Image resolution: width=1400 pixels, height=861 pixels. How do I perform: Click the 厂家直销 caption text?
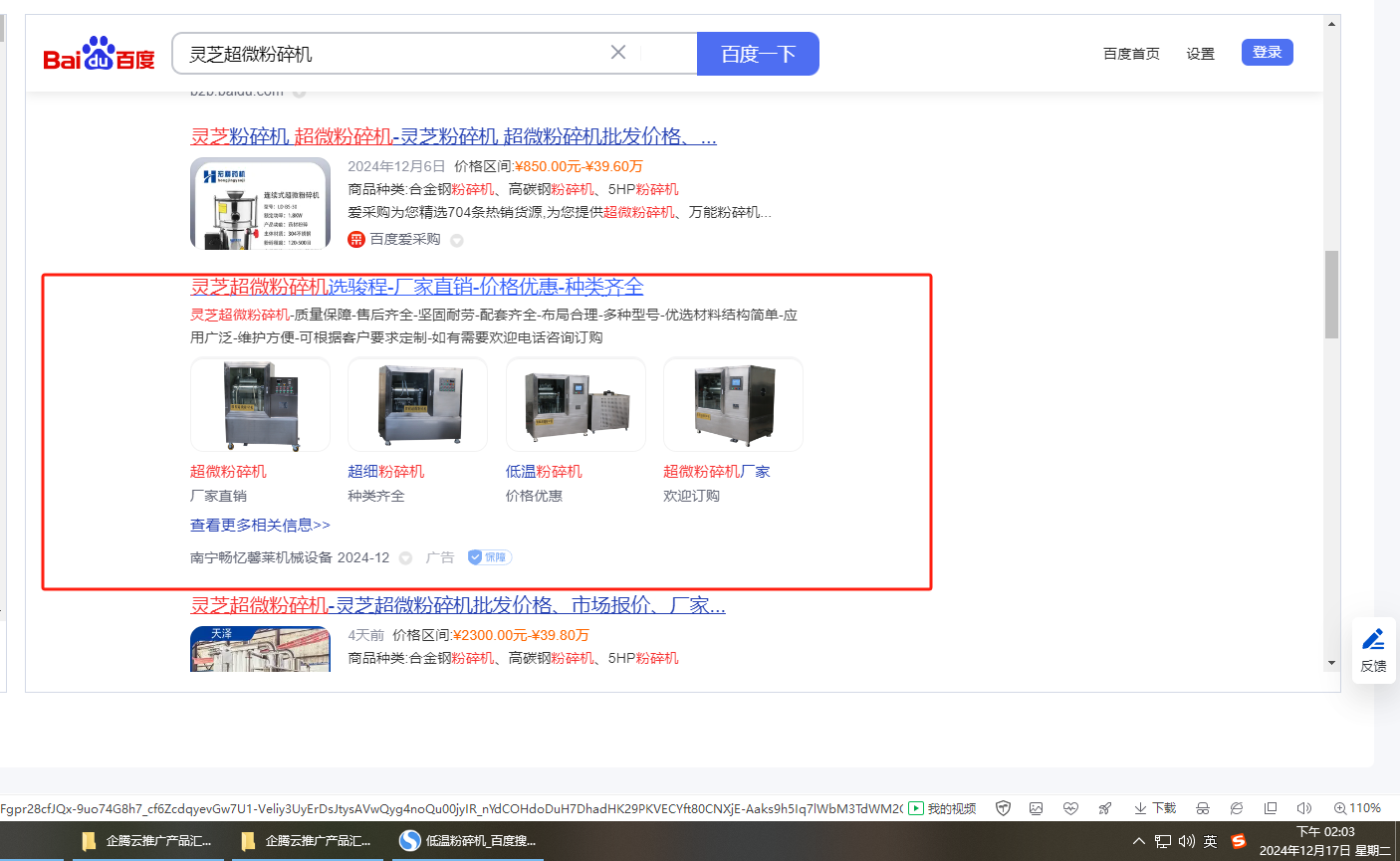219,496
